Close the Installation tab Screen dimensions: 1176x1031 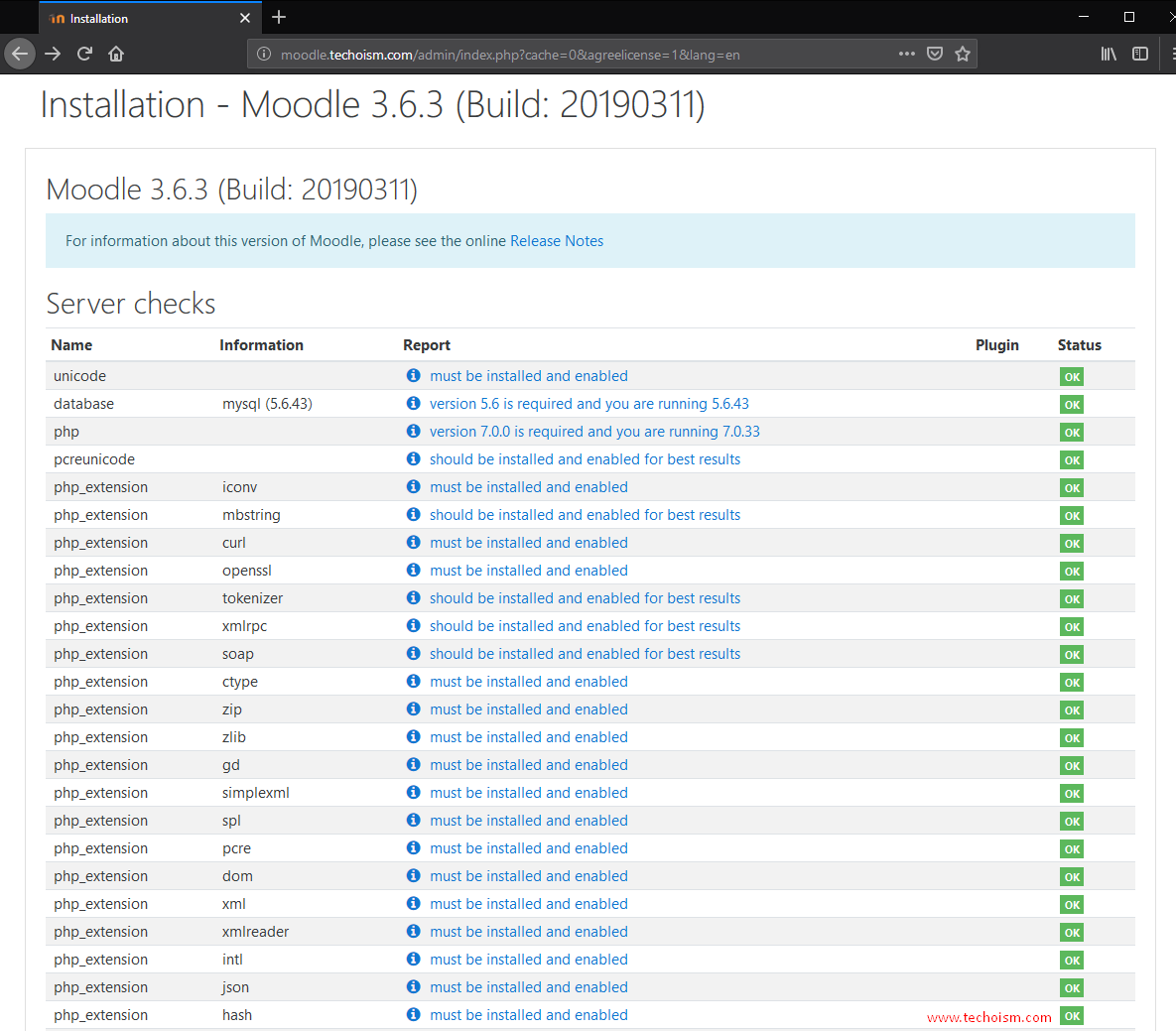coord(244,18)
